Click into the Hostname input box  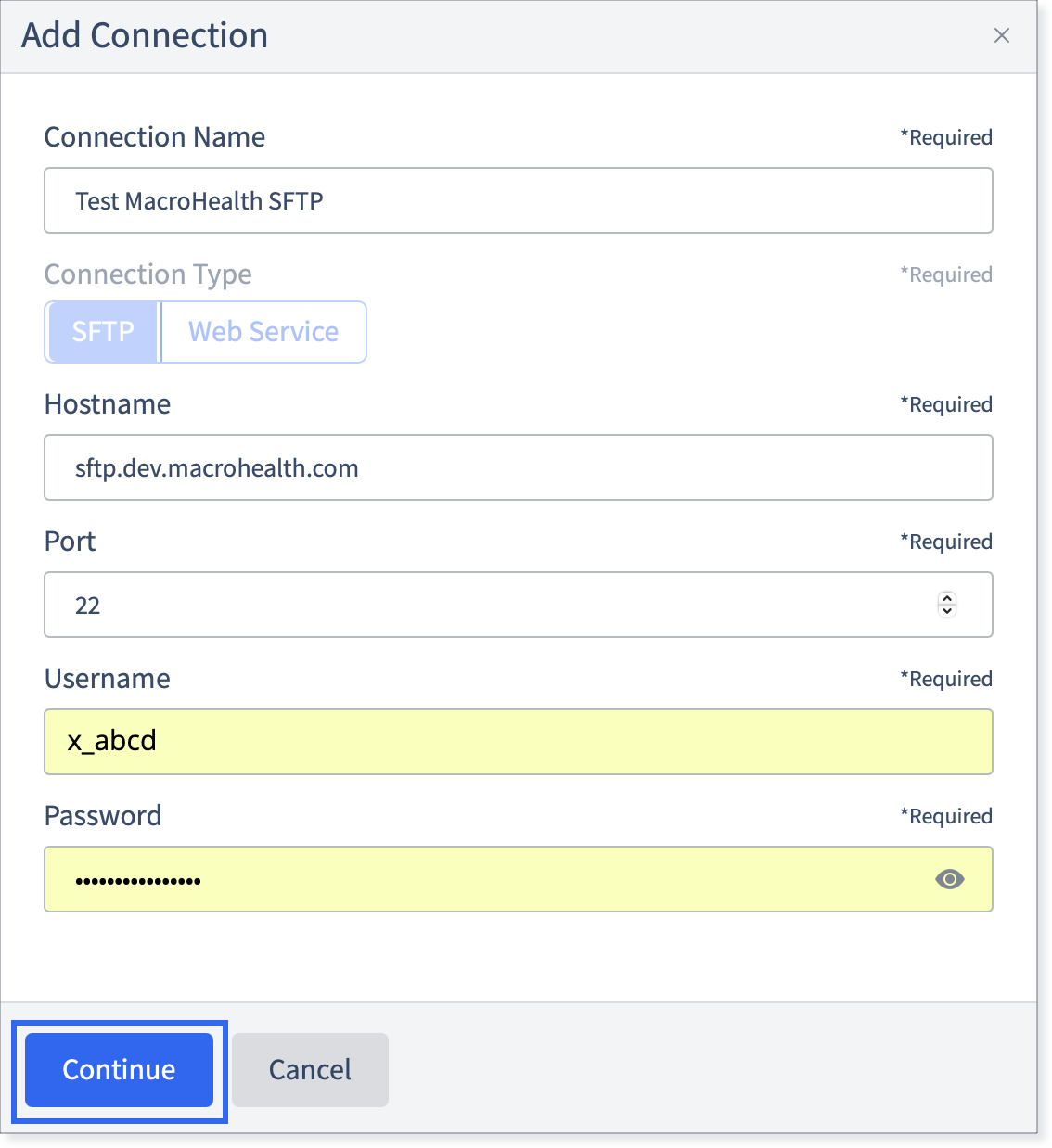(519, 467)
